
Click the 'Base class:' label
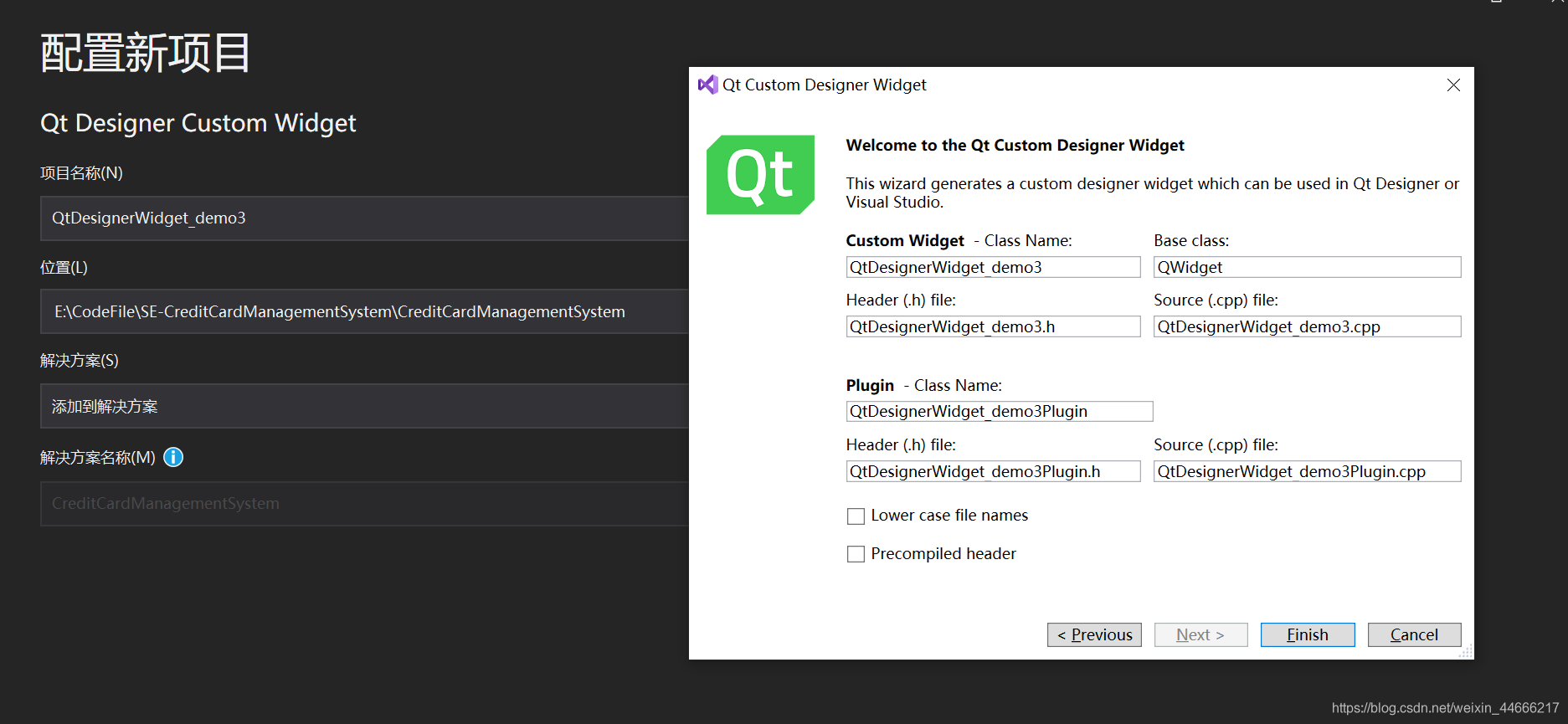(1191, 240)
